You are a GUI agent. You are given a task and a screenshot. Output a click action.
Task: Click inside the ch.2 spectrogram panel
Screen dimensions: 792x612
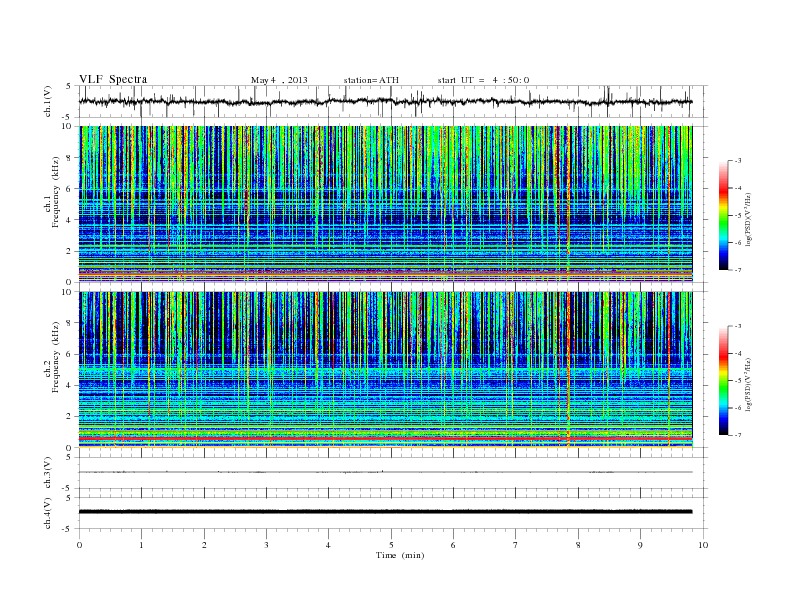(385, 370)
